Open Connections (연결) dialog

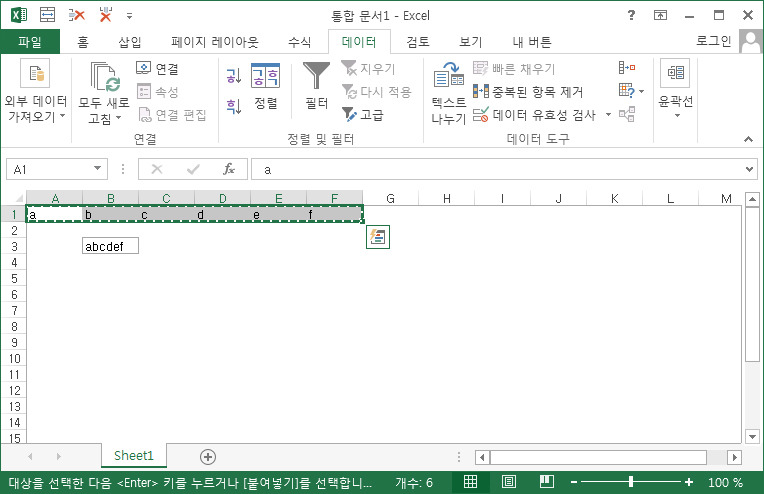pyautogui.click(x=157, y=68)
